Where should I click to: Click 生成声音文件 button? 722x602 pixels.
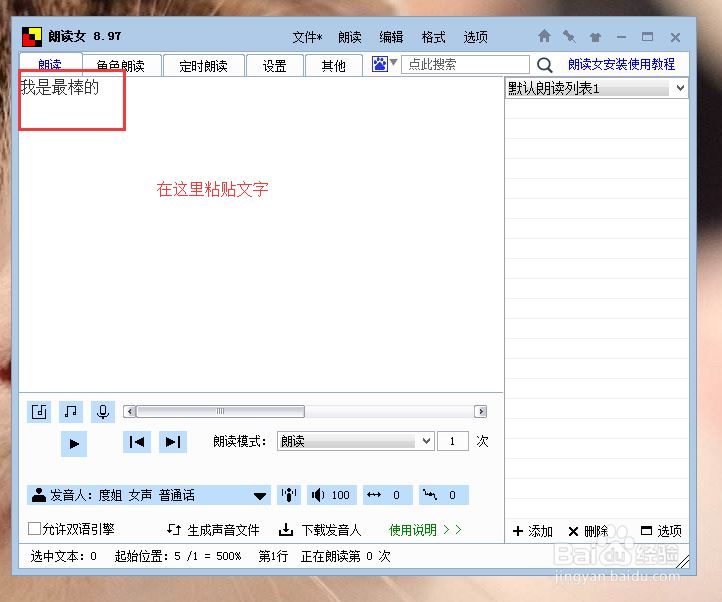[213, 530]
